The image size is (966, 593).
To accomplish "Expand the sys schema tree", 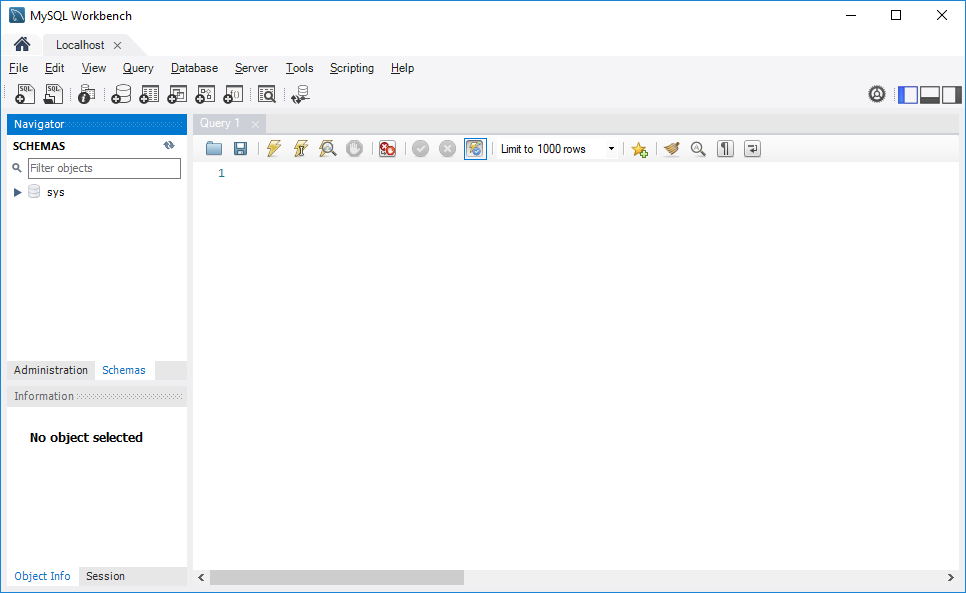I will 18,192.
